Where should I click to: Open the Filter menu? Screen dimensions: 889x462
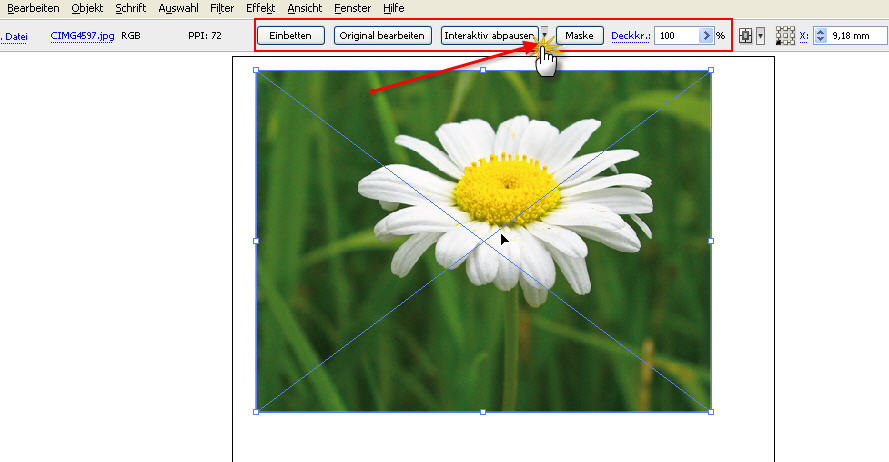click(x=222, y=8)
